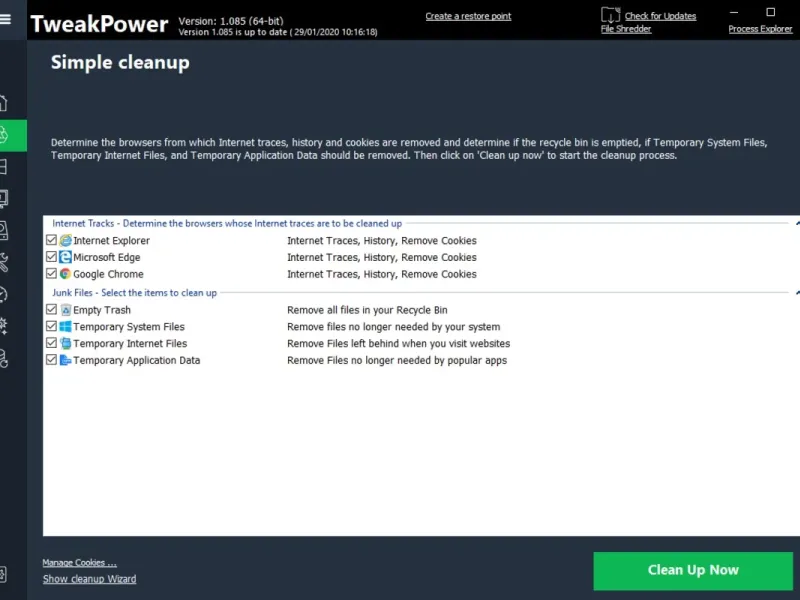Click the Junk Files group header text
Image resolution: width=800 pixels, height=600 pixels.
[x=134, y=293]
